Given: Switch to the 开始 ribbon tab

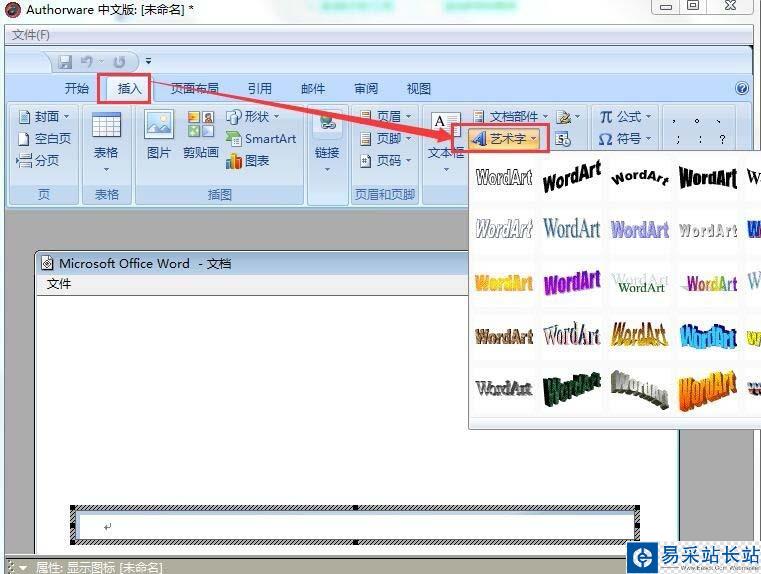Looking at the screenshot, I should [77, 88].
